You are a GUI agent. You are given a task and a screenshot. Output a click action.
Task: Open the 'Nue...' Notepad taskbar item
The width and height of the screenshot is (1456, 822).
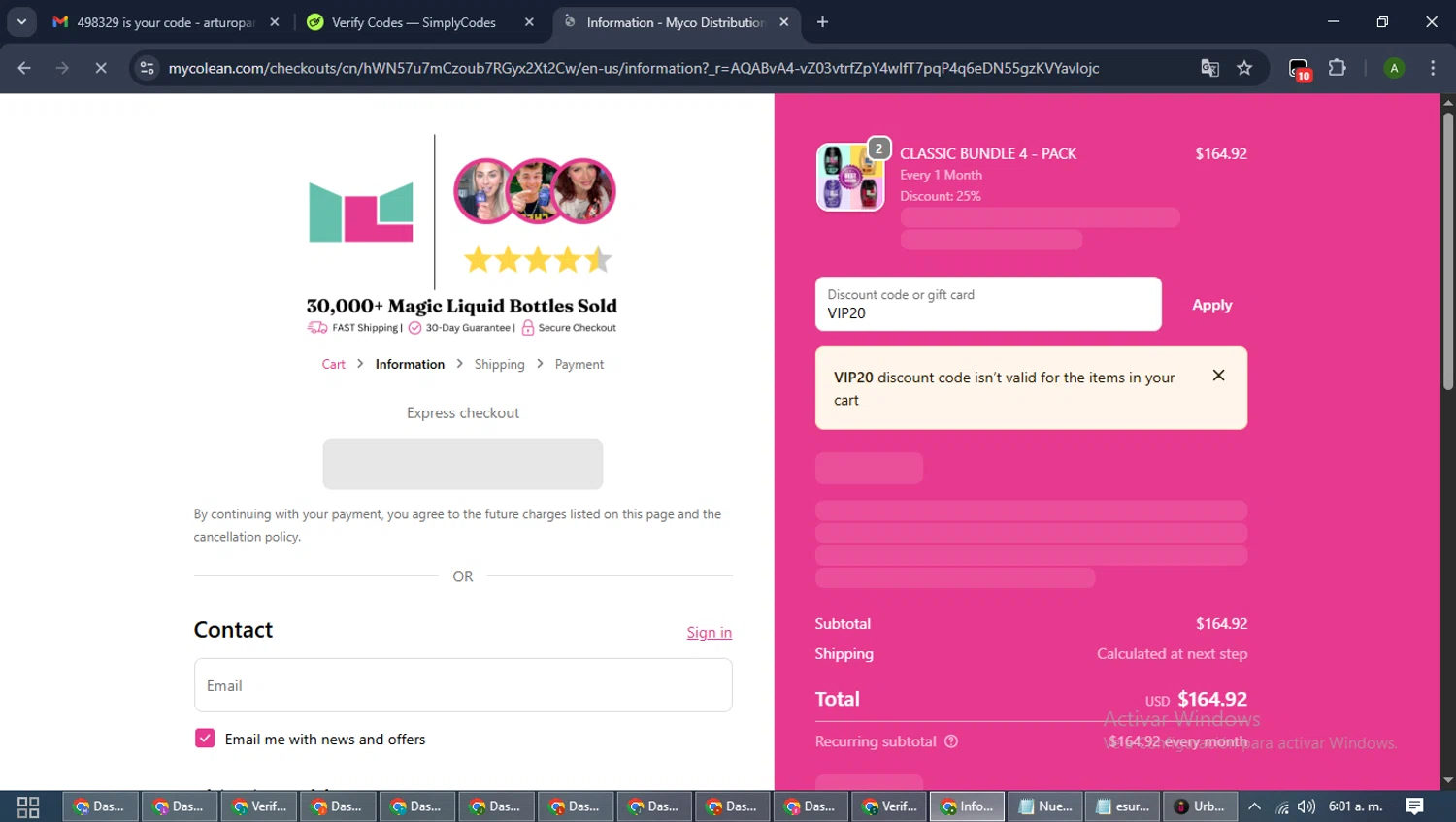tap(1045, 806)
